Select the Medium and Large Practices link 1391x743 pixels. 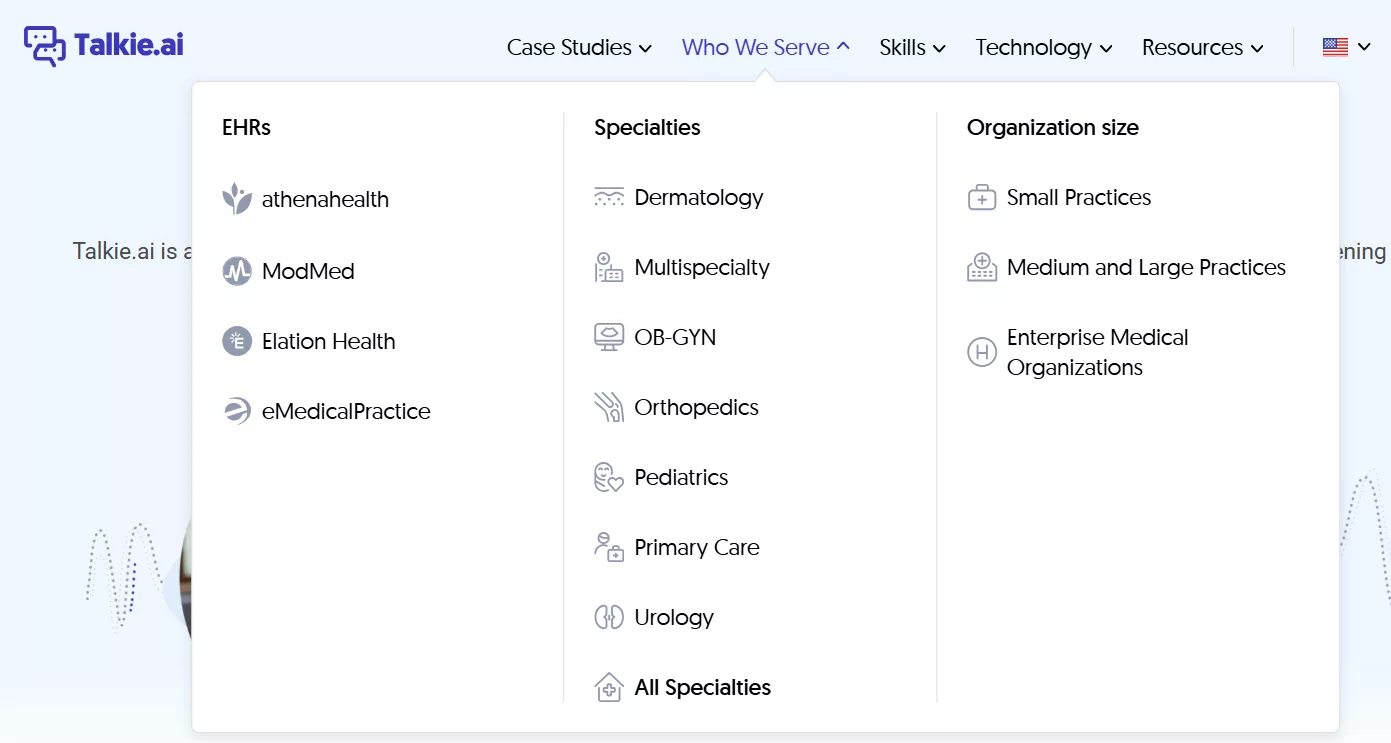(1146, 267)
